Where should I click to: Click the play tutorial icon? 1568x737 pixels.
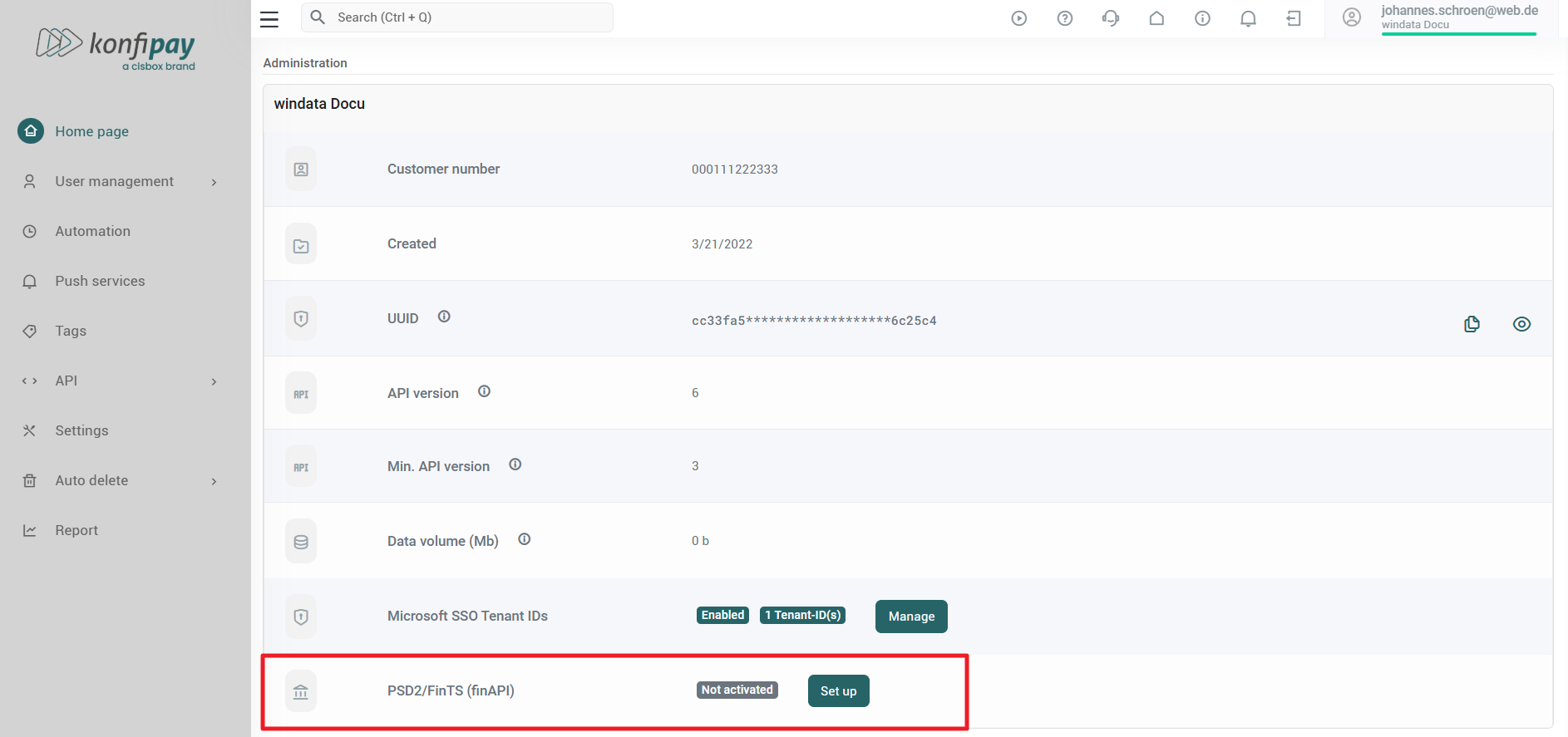[1019, 18]
